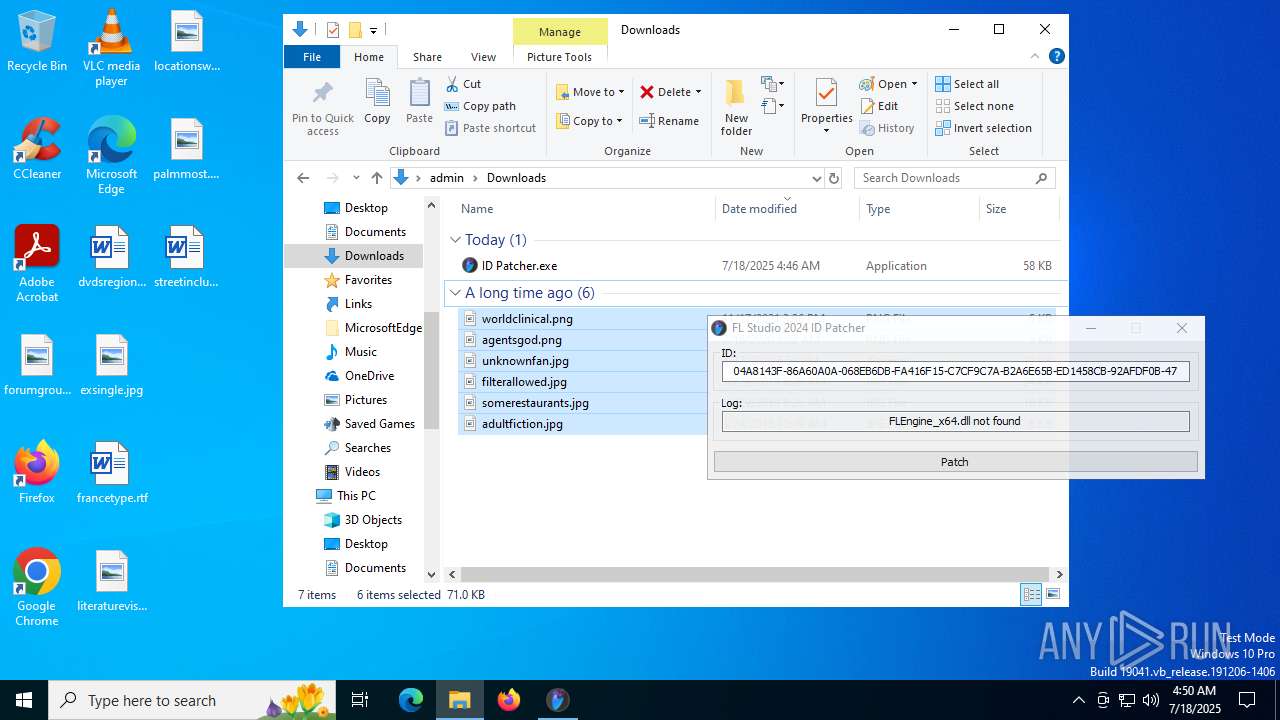Click the Patch button
The width and height of the screenshot is (1280, 720).
pyautogui.click(x=955, y=462)
